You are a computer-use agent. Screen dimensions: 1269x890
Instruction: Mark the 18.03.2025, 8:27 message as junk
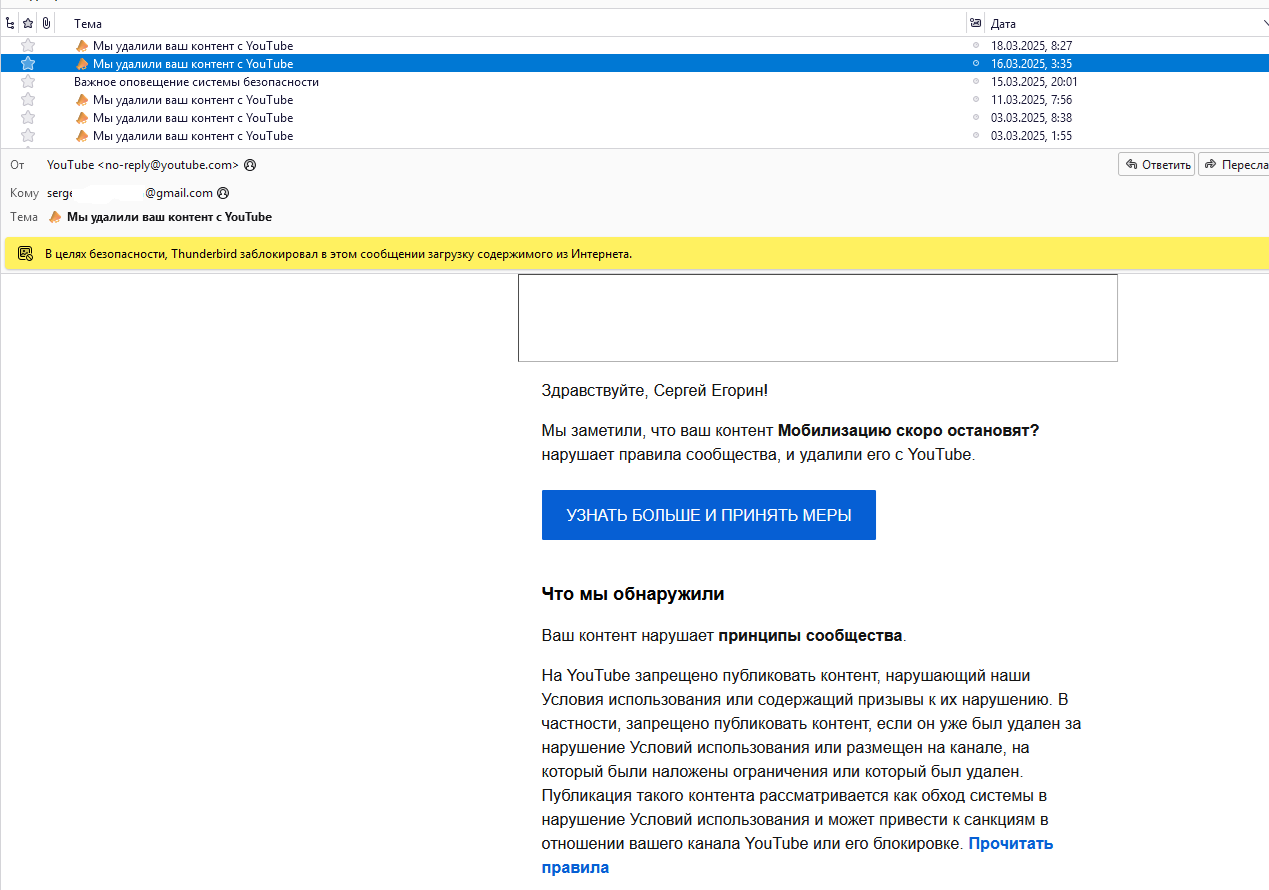[976, 45]
